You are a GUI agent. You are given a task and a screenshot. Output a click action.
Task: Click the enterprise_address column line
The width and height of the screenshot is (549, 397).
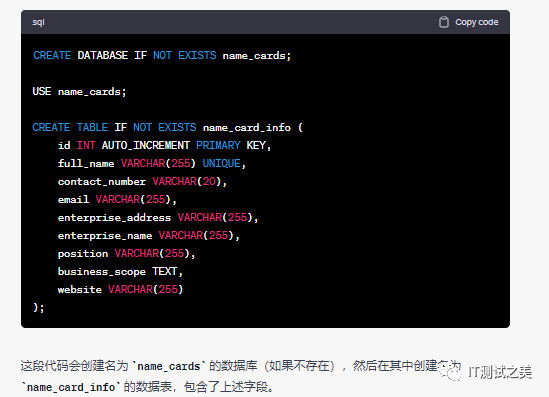click(158, 217)
